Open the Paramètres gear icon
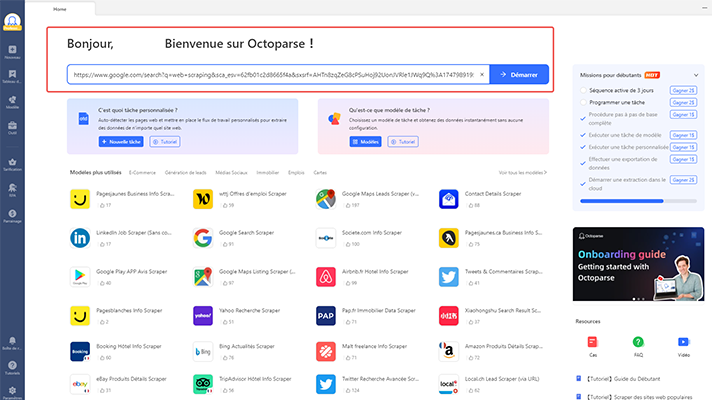 12,390
